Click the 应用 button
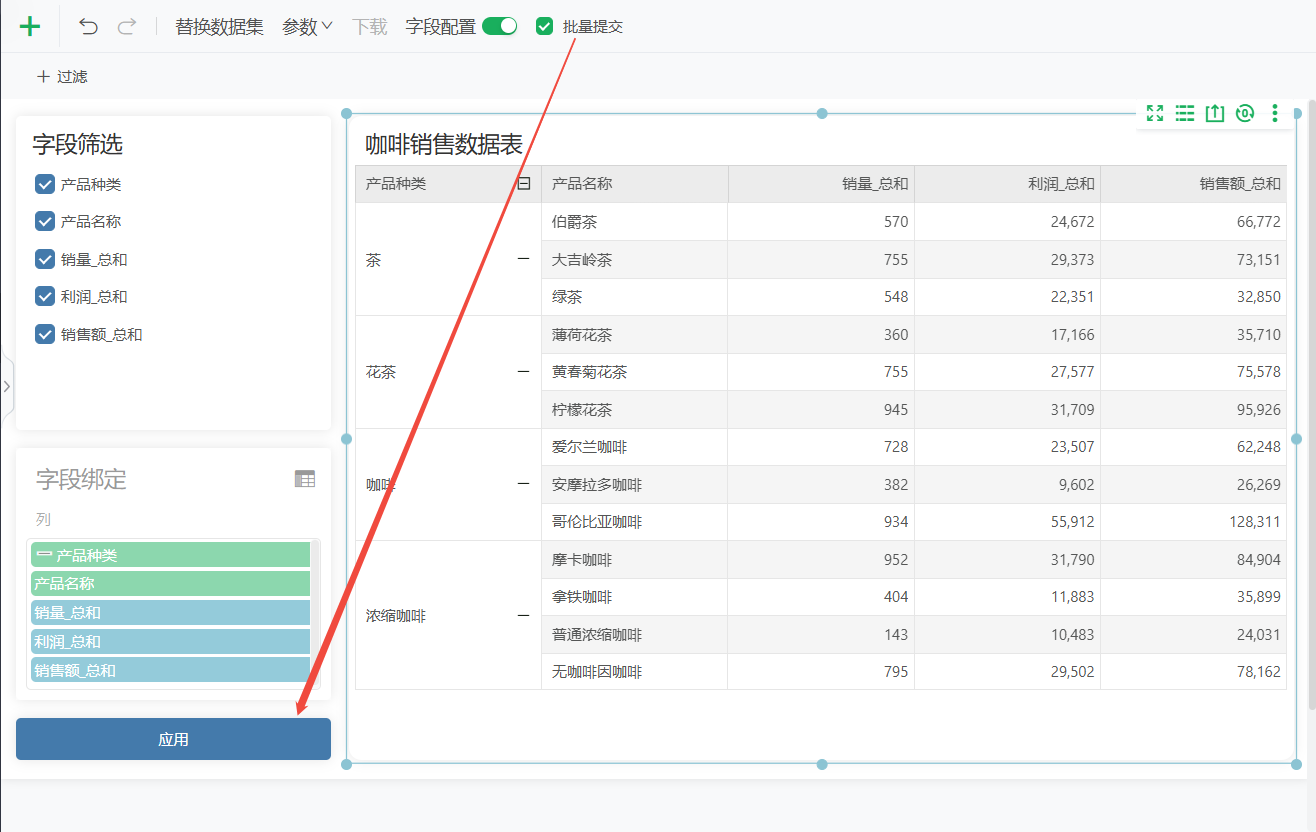 click(173, 739)
